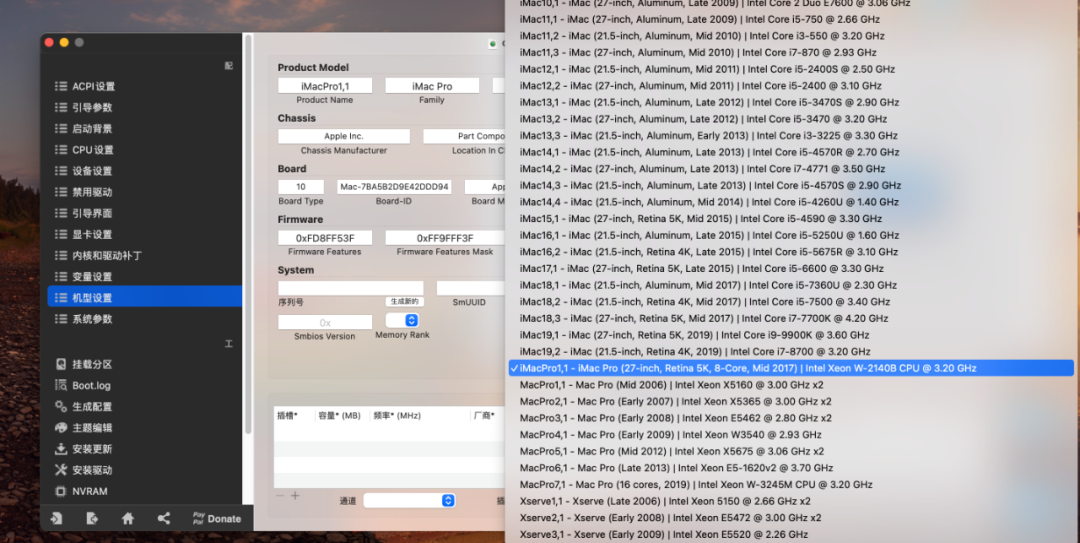Choose iMac17,1 Retina 5K Late 2015 entry
Screen dimensions: 1080x543
coord(791,268)
